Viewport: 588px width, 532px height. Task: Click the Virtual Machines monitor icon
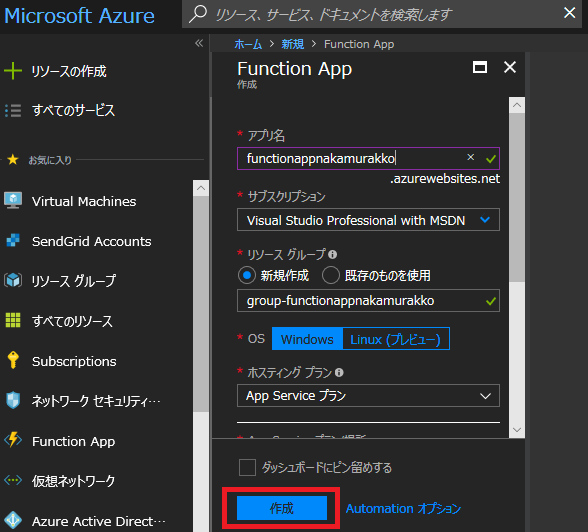coord(13,201)
